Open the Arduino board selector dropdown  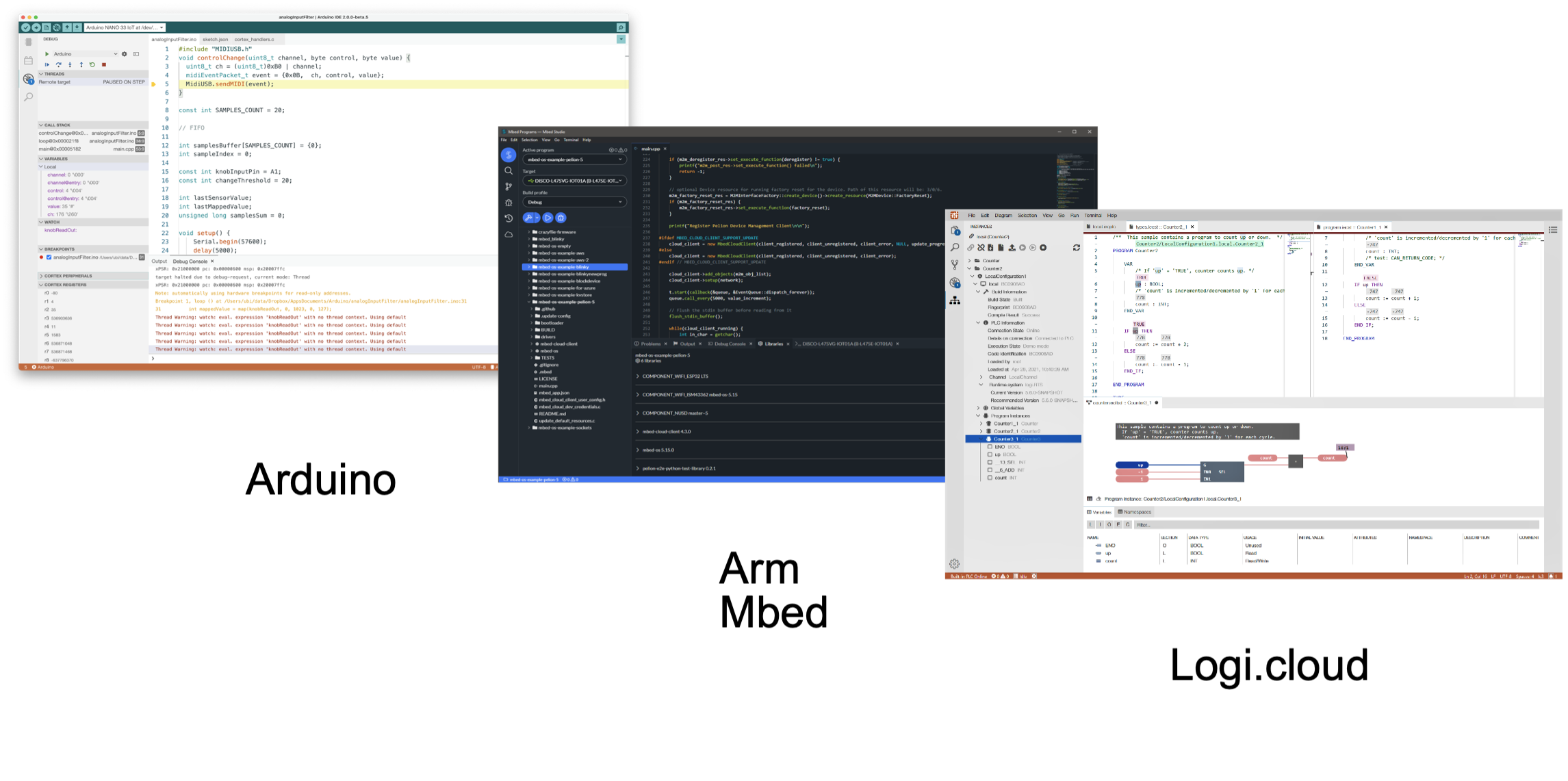pos(125,27)
